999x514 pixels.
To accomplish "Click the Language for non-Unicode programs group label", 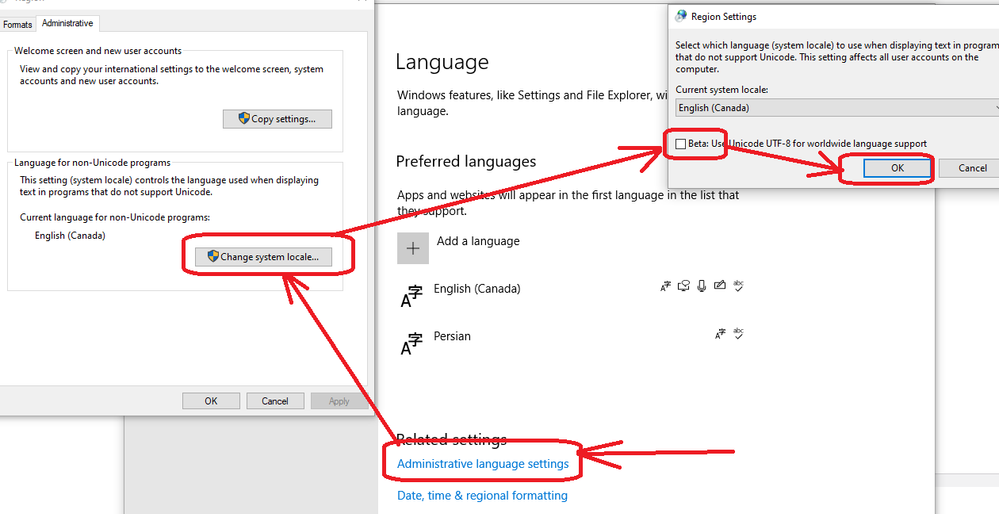I will 92,163.
